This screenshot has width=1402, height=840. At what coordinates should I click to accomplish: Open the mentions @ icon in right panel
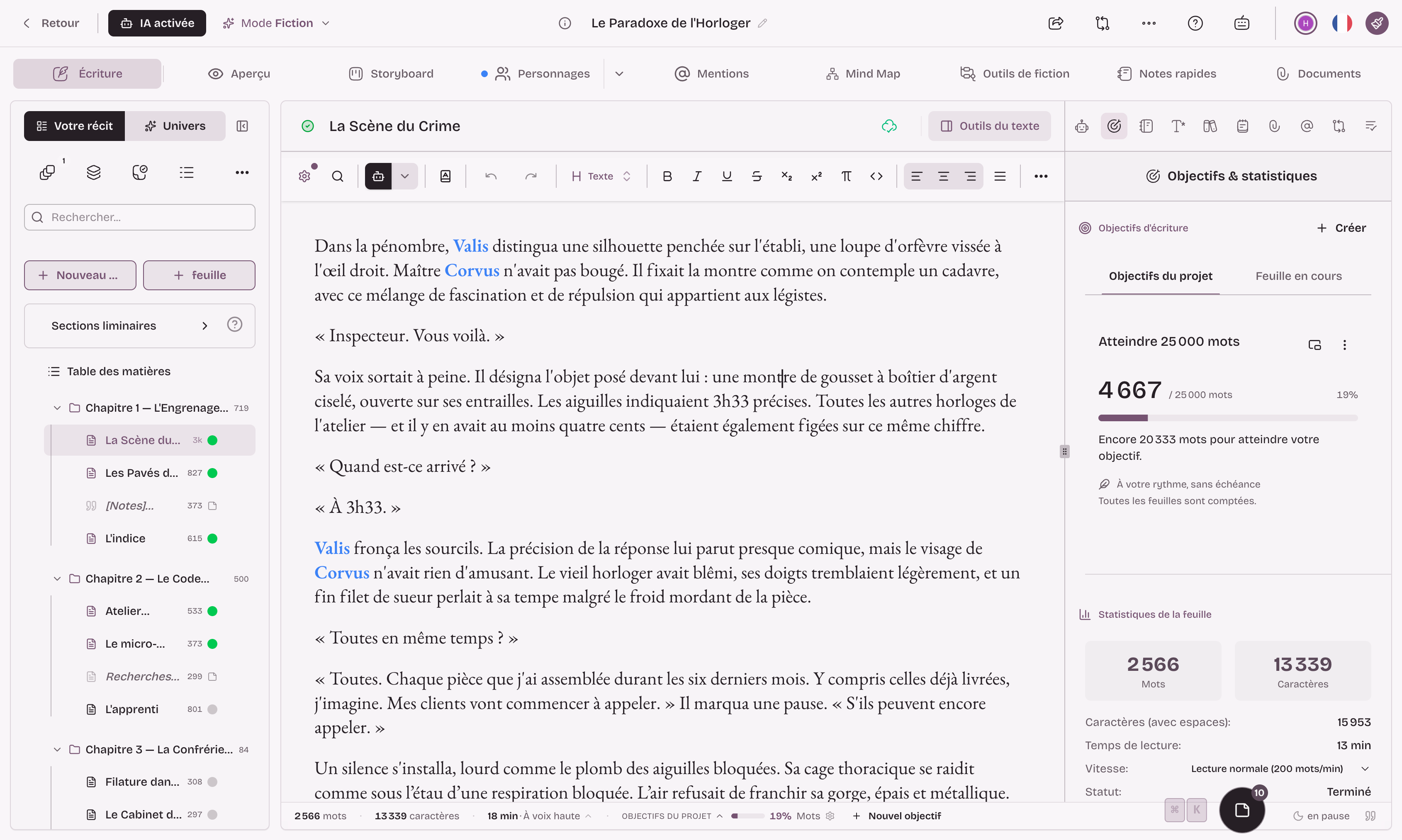coord(1306,126)
